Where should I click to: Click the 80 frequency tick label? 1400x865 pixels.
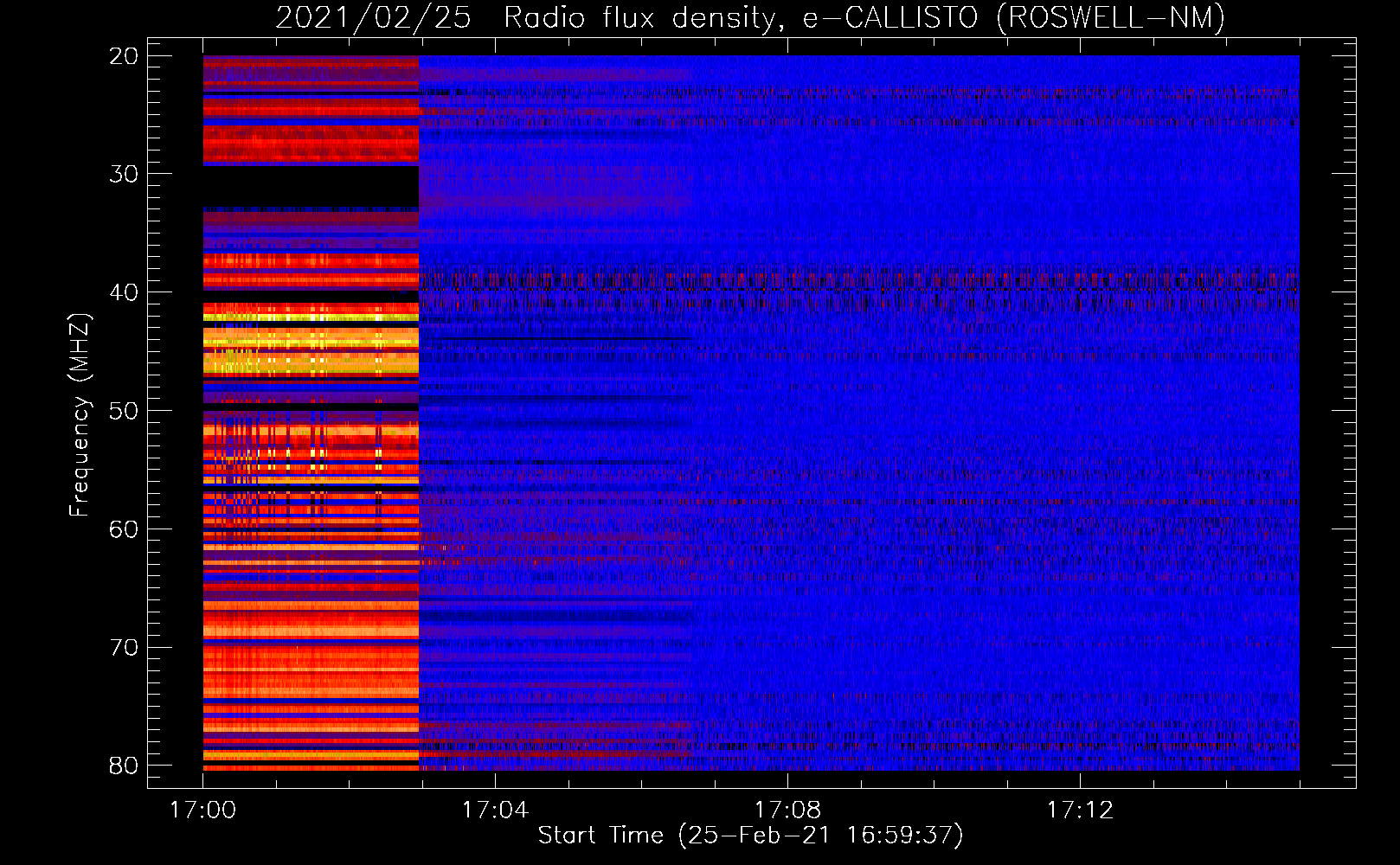pos(125,766)
